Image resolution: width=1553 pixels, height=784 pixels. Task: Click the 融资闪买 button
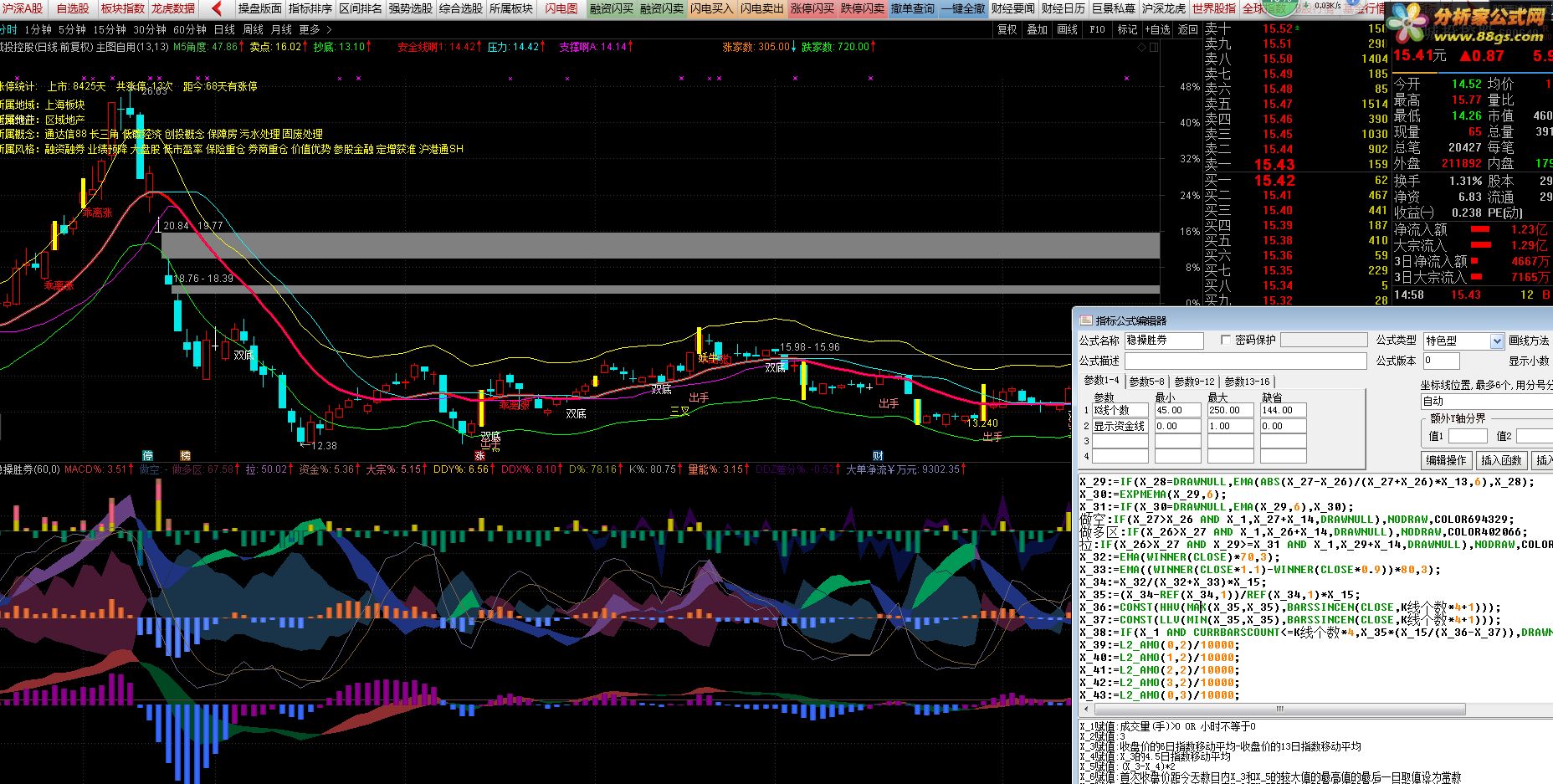pos(612,8)
